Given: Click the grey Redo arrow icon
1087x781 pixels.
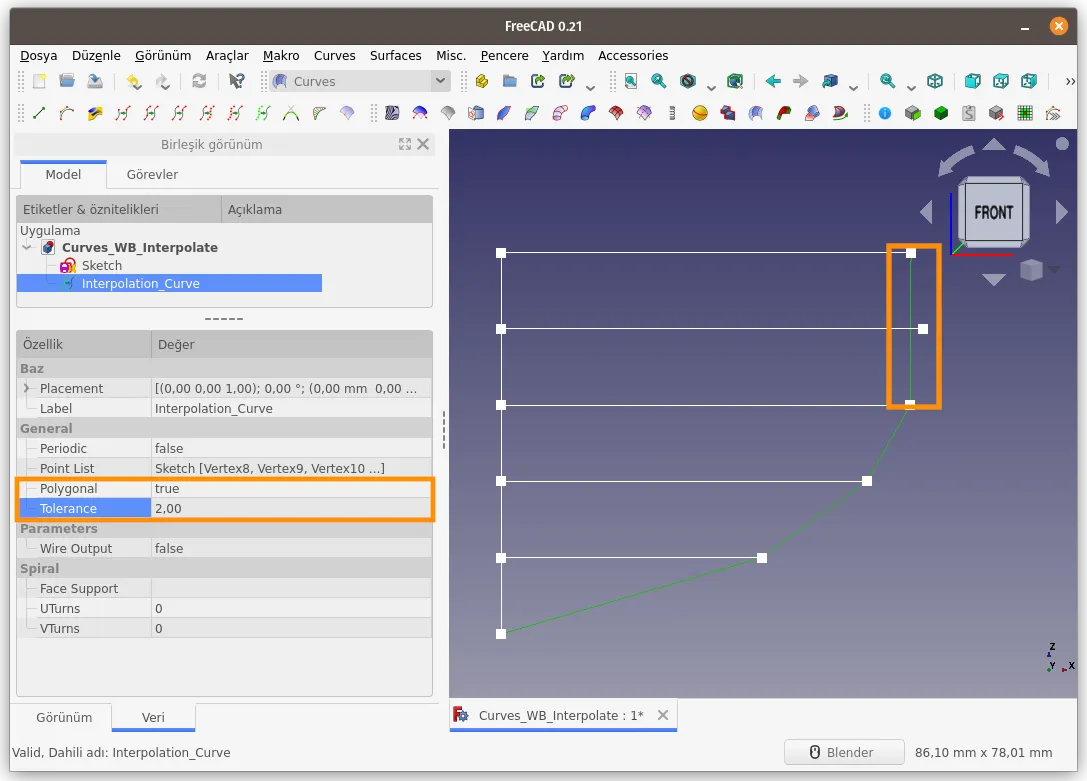Looking at the screenshot, I should [162, 81].
